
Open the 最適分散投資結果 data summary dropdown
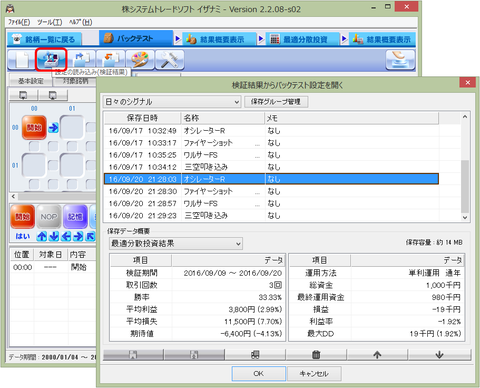point(176,244)
